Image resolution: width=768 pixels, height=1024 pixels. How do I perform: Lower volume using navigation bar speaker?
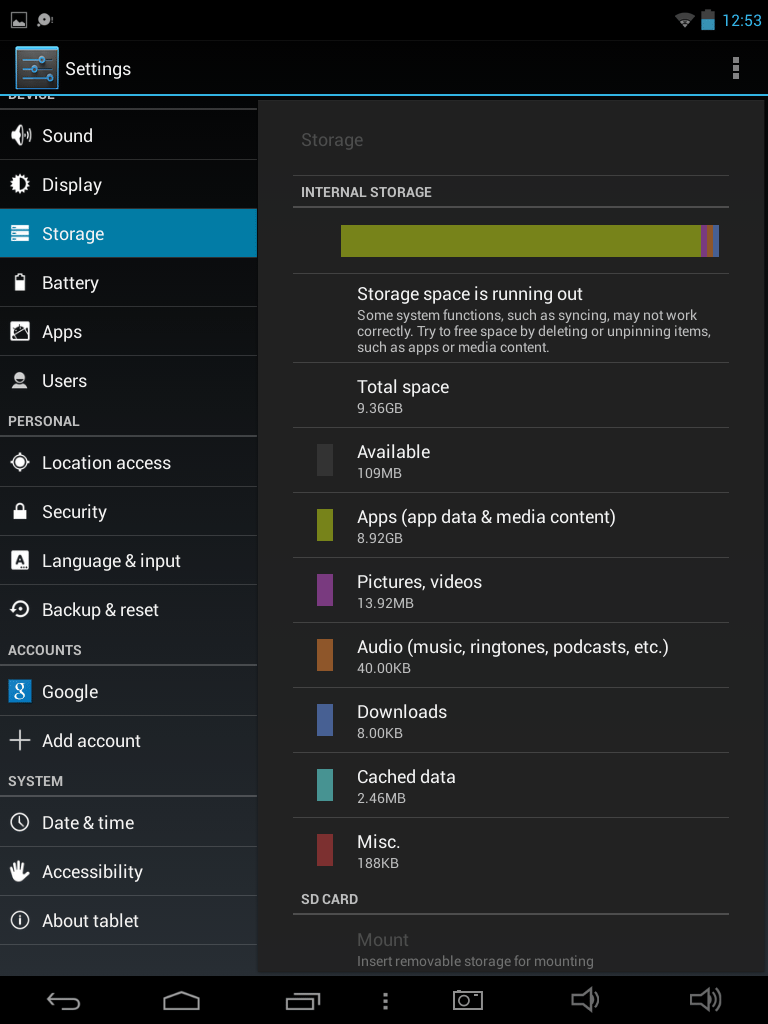(584, 1000)
